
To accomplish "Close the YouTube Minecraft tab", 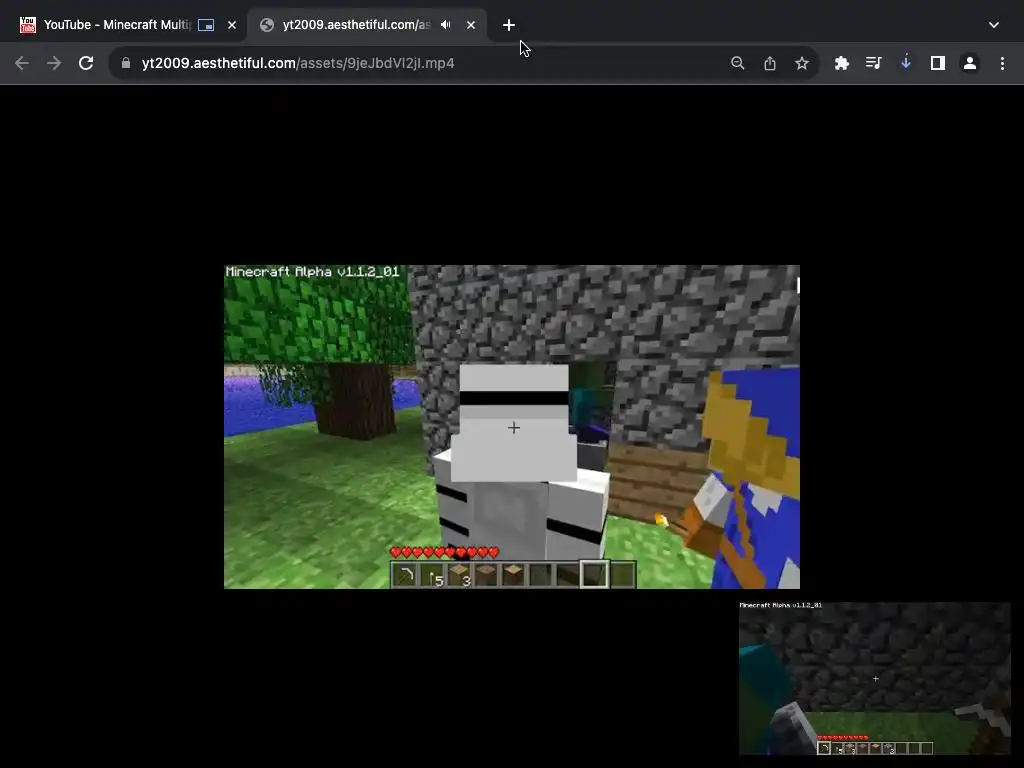I will point(232,25).
